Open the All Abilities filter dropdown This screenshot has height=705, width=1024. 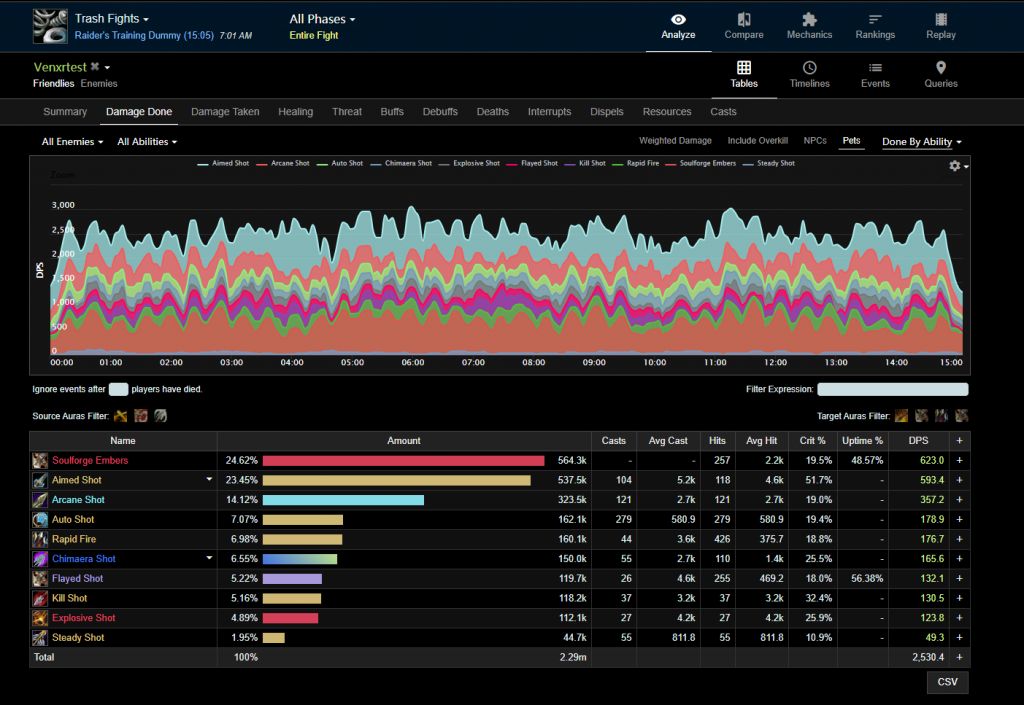(147, 142)
